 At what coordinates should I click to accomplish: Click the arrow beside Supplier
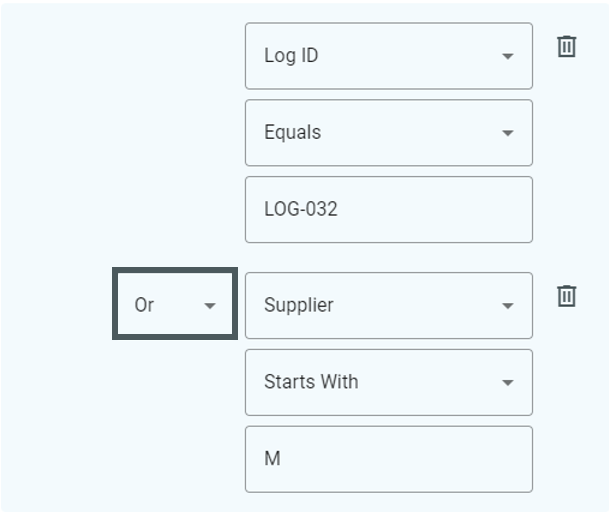[508, 306]
